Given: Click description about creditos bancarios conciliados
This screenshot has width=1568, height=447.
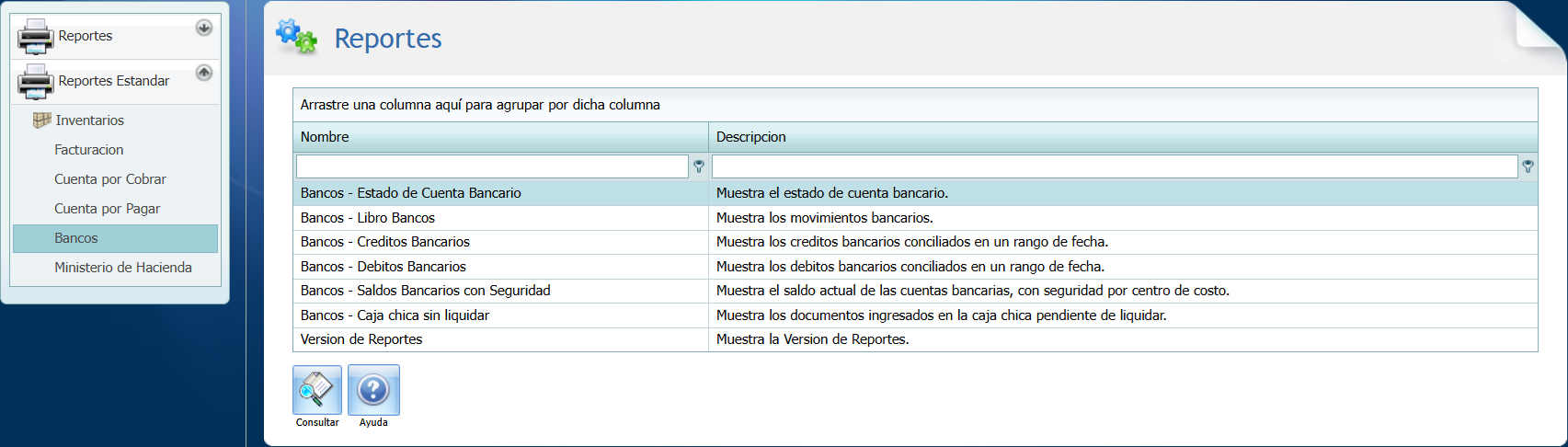Looking at the screenshot, I should [x=912, y=242].
